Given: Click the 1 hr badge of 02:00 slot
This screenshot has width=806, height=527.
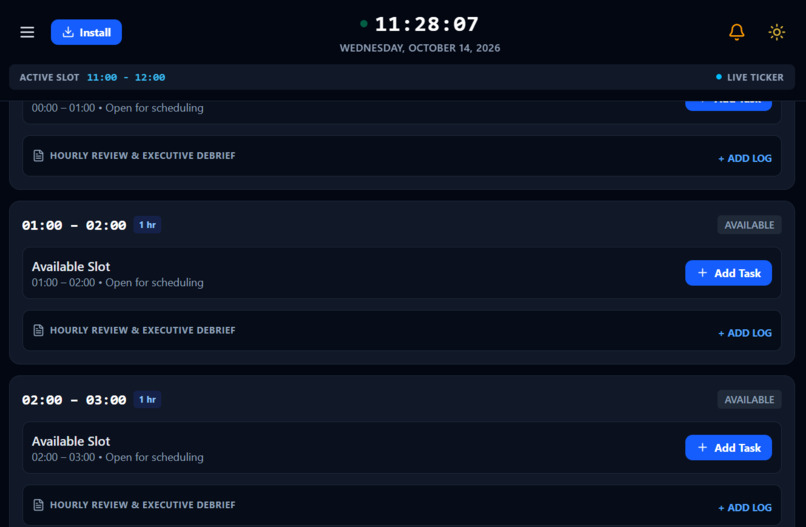Looking at the screenshot, I should (147, 399).
